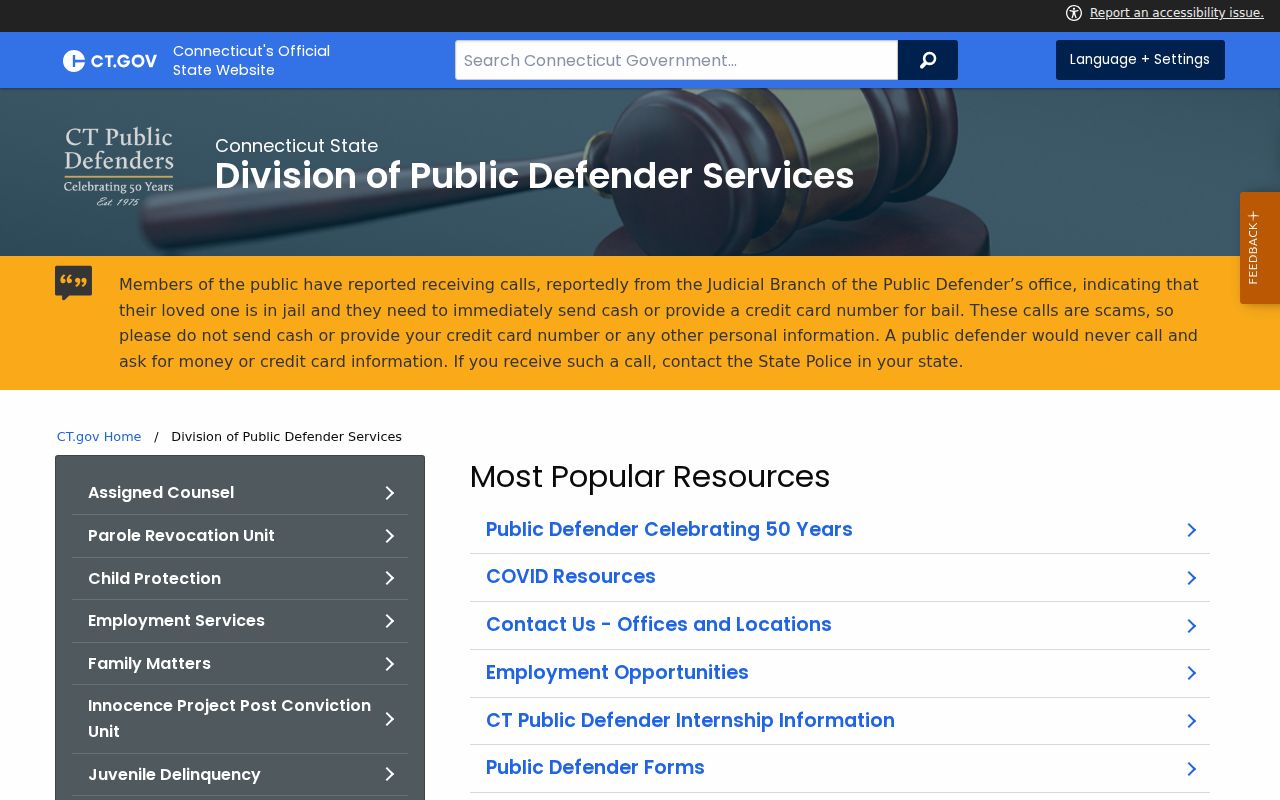Open the Feedback side tab
1280x800 pixels.
[x=1260, y=248]
